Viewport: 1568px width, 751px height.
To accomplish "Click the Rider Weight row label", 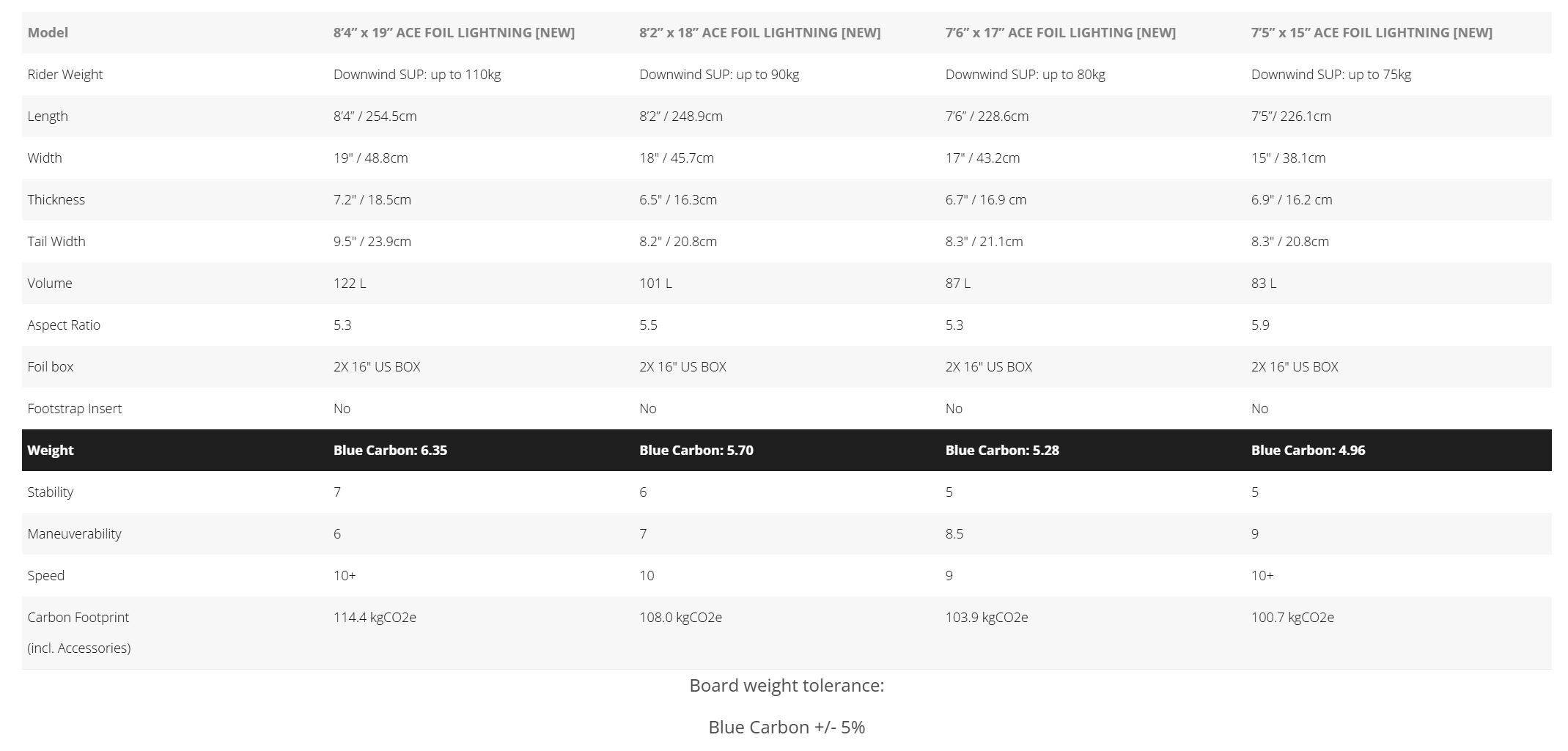I will [x=65, y=74].
